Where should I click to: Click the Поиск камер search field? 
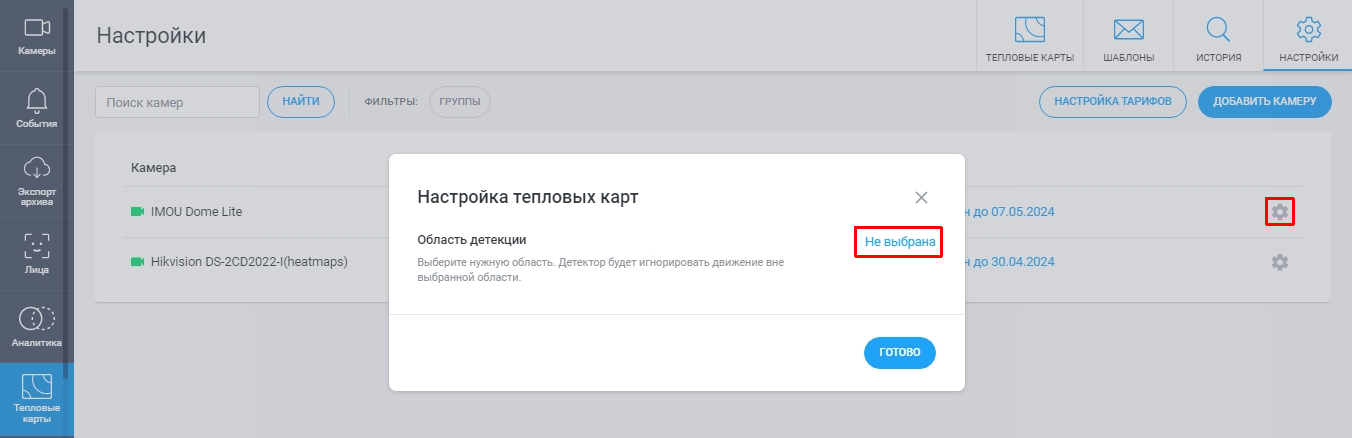(177, 102)
